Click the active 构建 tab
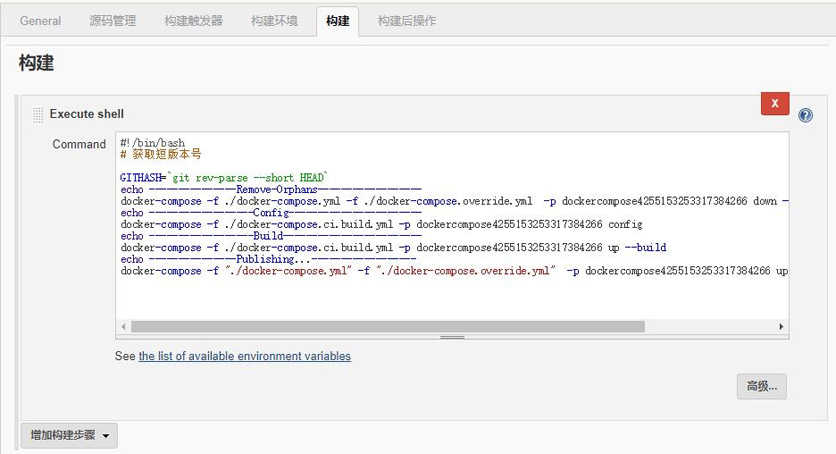 (338, 21)
